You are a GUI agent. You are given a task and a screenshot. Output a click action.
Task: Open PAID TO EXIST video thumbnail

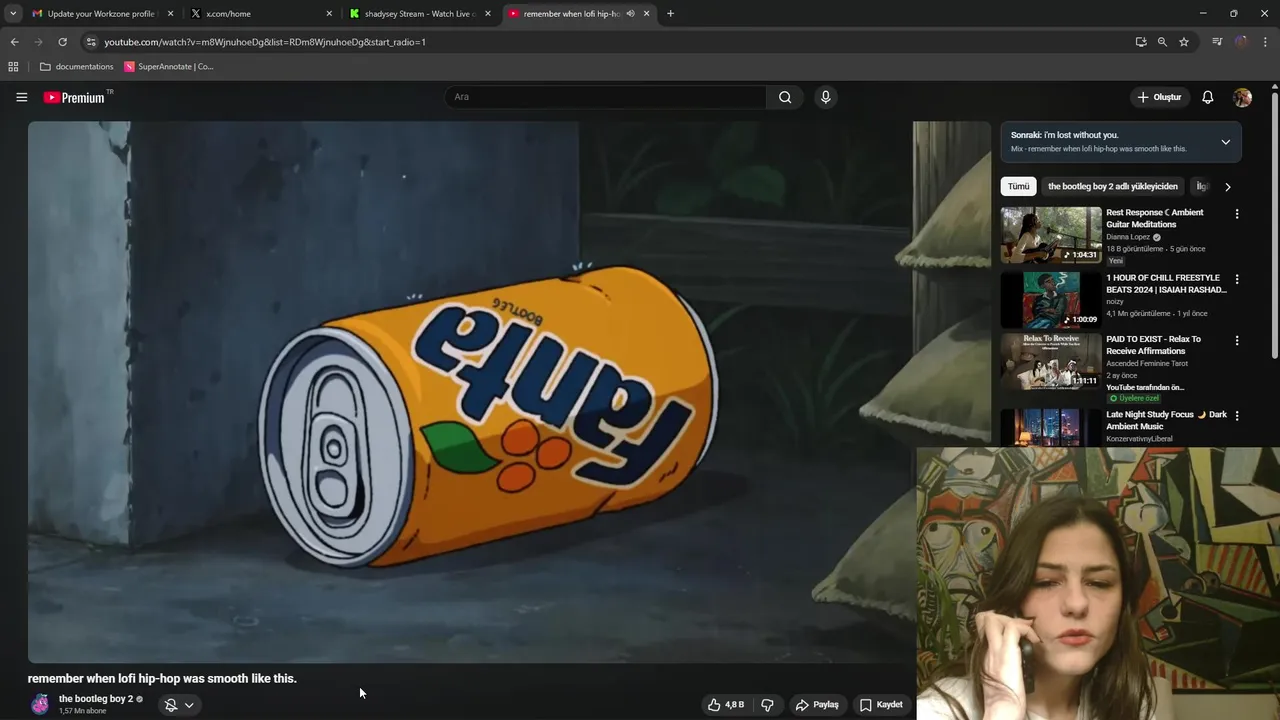click(x=1051, y=362)
